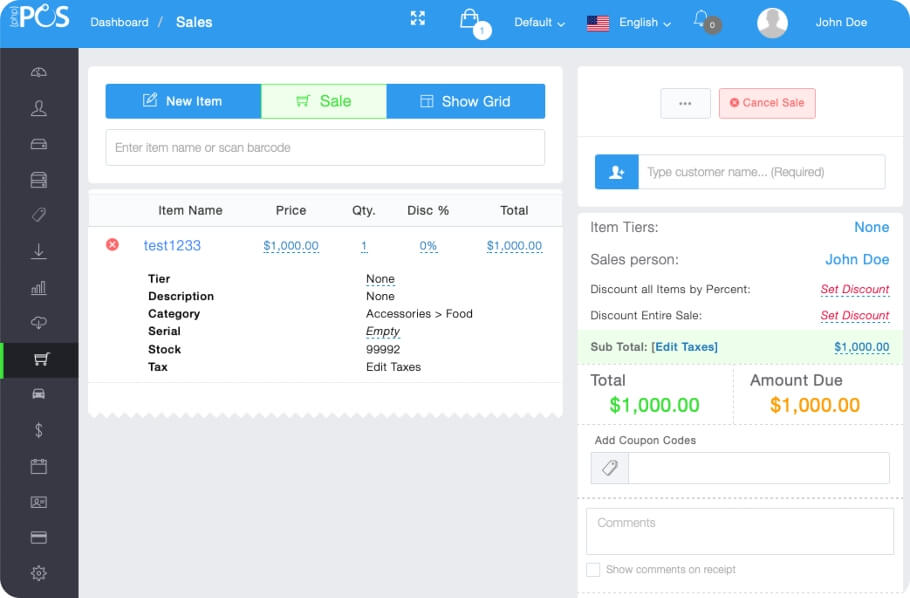This screenshot has width=910, height=598.
Task: Change Item Tiers value None
Action: (872, 227)
